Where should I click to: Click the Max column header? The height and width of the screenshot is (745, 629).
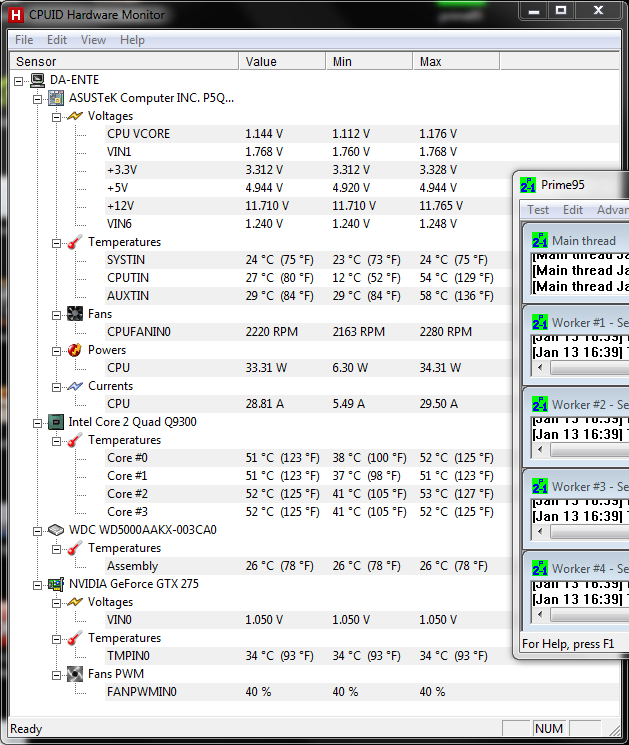coord(456,61)
